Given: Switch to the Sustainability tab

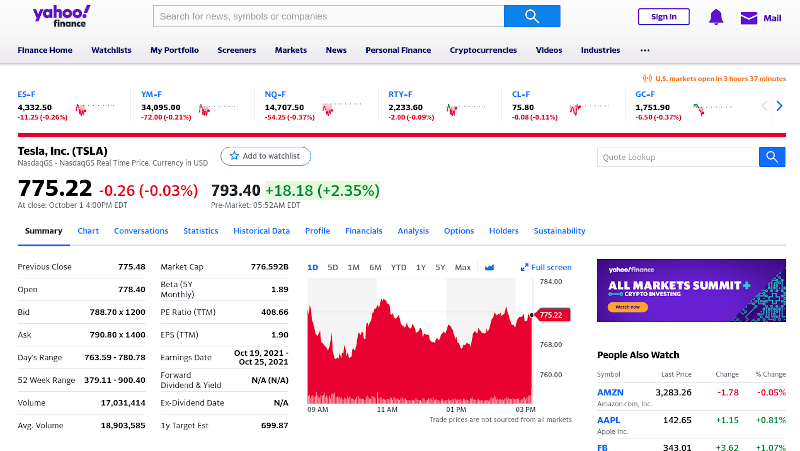Looking at the screenshot, I should [559, 231].
